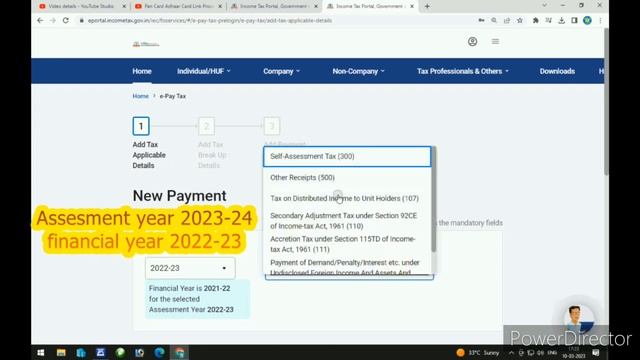
Task: Click the share icon in address bar
Action: click(x=507, y=20)
